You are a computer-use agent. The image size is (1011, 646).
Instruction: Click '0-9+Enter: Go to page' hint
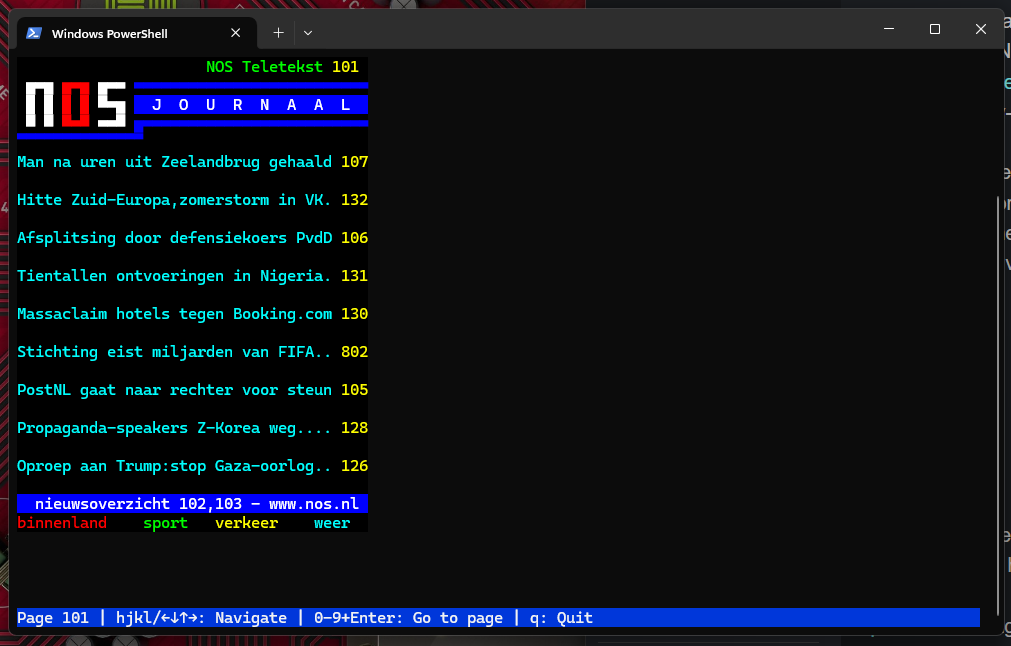click(x=408, y=618)
